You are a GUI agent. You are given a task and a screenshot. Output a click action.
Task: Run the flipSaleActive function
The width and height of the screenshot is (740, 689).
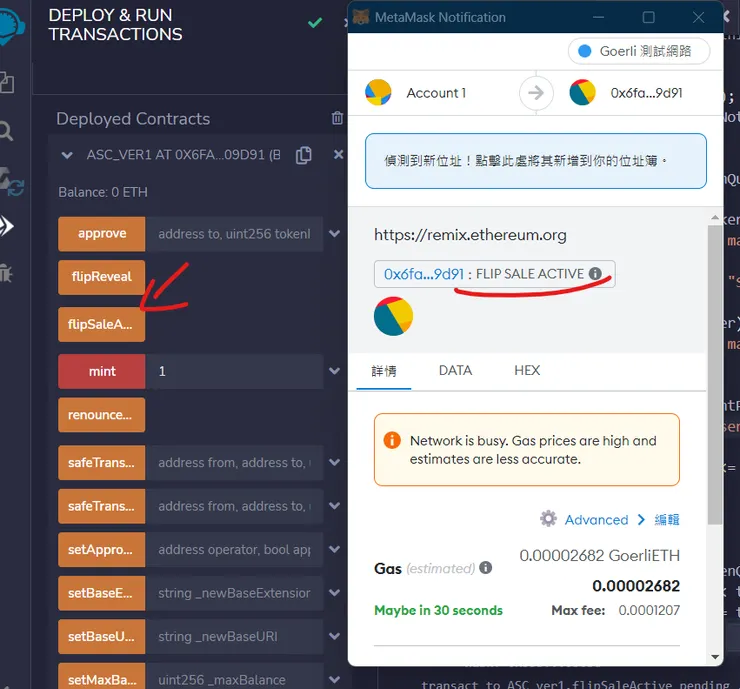pyautogui.click(x=101, y=324)
